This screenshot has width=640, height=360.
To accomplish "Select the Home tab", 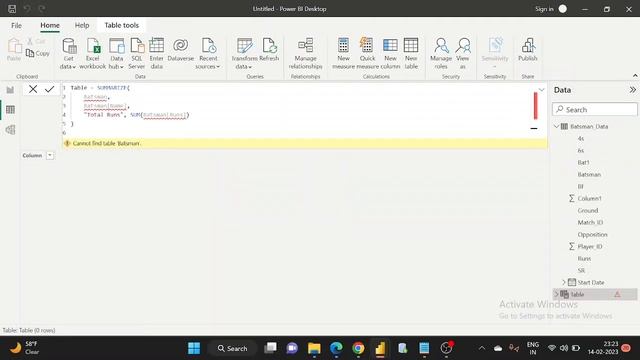I will click(50, 25).
